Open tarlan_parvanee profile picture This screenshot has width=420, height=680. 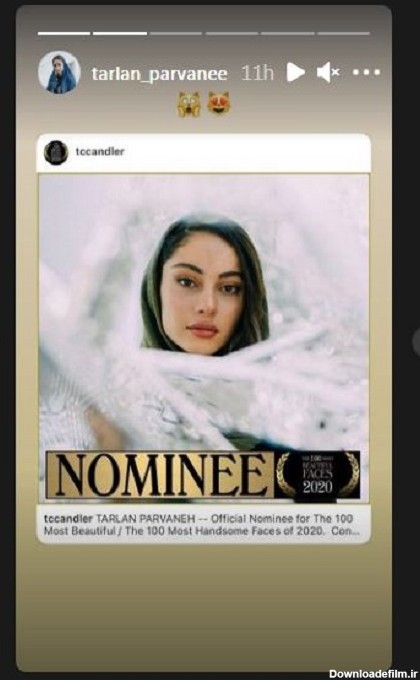click(x=59, y=72)
